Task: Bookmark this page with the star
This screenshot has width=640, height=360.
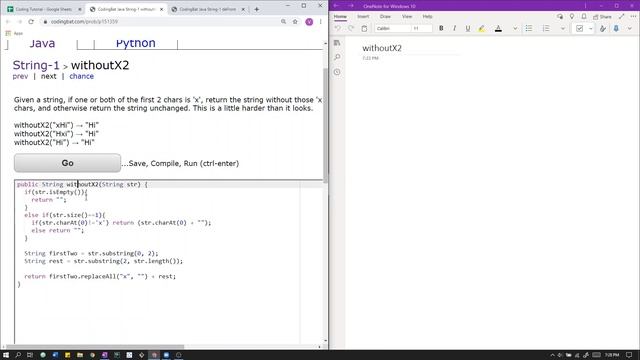Action: (x=295, y=22)
